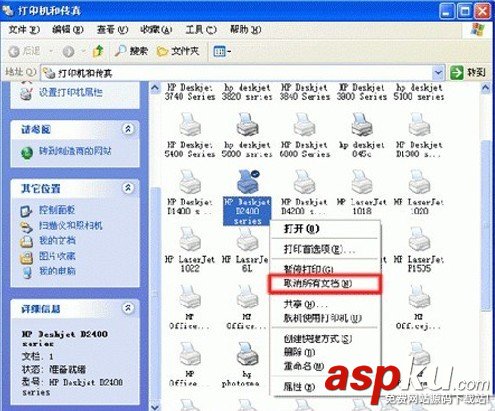495x411 pixels.
Task: Click hp deskjet 5100 series label
Action: (419, 92)
